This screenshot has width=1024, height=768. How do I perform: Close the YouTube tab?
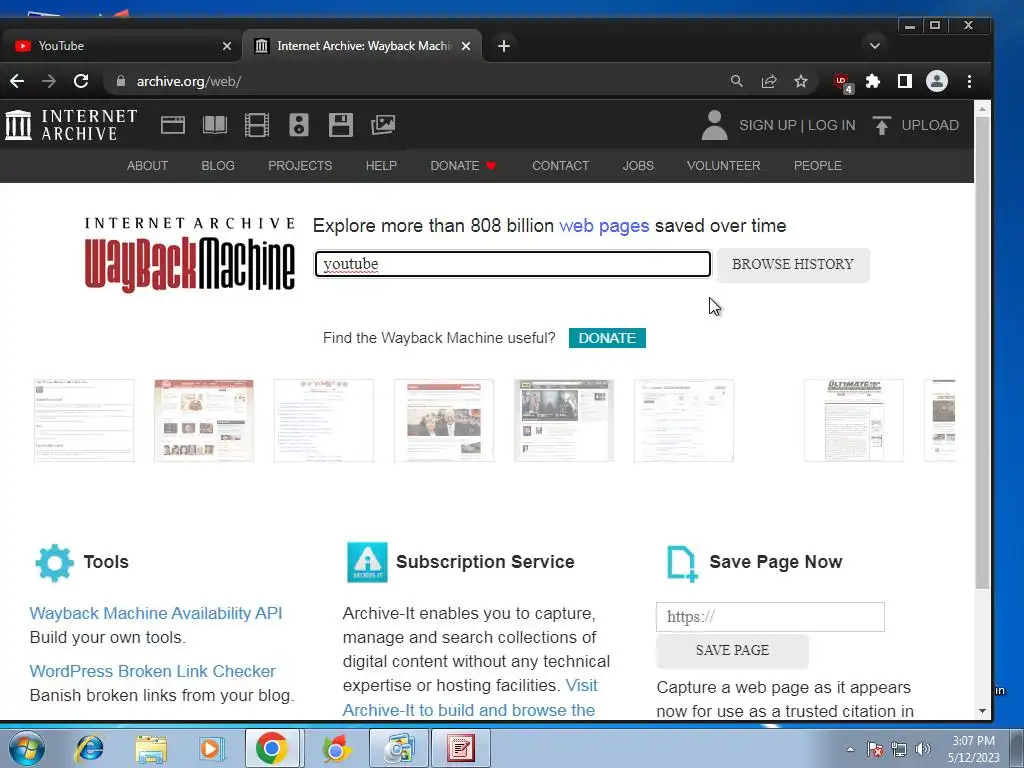(x=227, y=46)
